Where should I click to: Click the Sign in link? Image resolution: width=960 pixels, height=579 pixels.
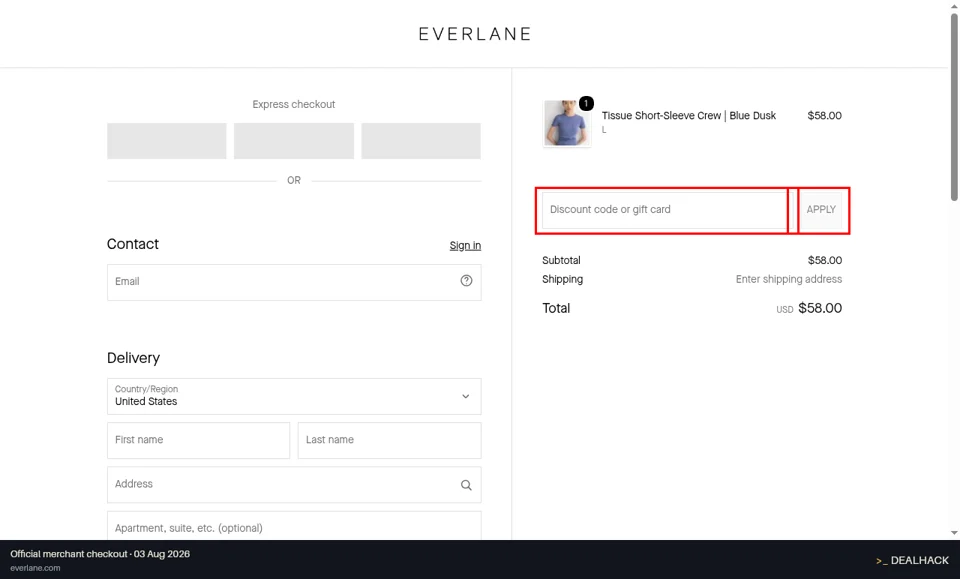coord(465,245)
